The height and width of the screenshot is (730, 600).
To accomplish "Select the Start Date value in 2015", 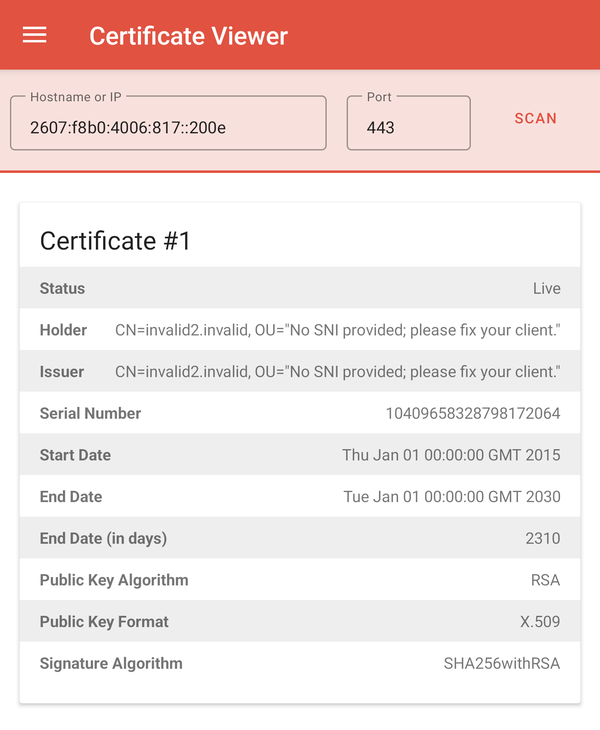I will 451,455.
